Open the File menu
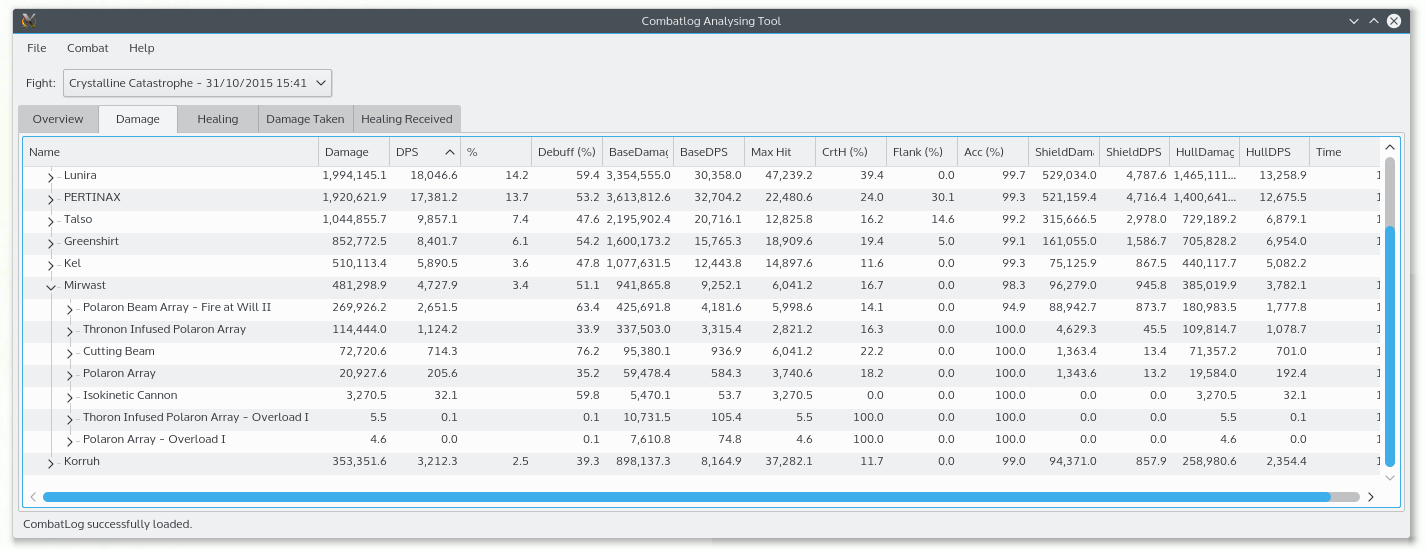The width and height of the screenshot is (1426, 549). pos(36,48)
